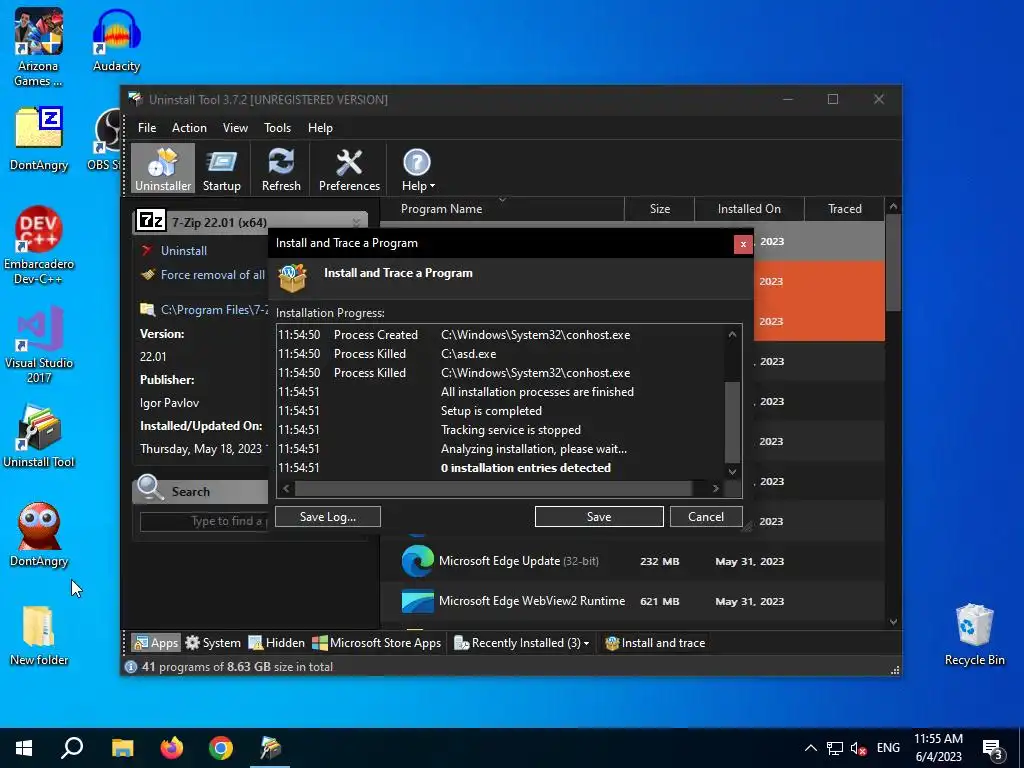Screen dimensions: 1024x768
Task: Sort by Traced column header
Action: click(844, 209)
